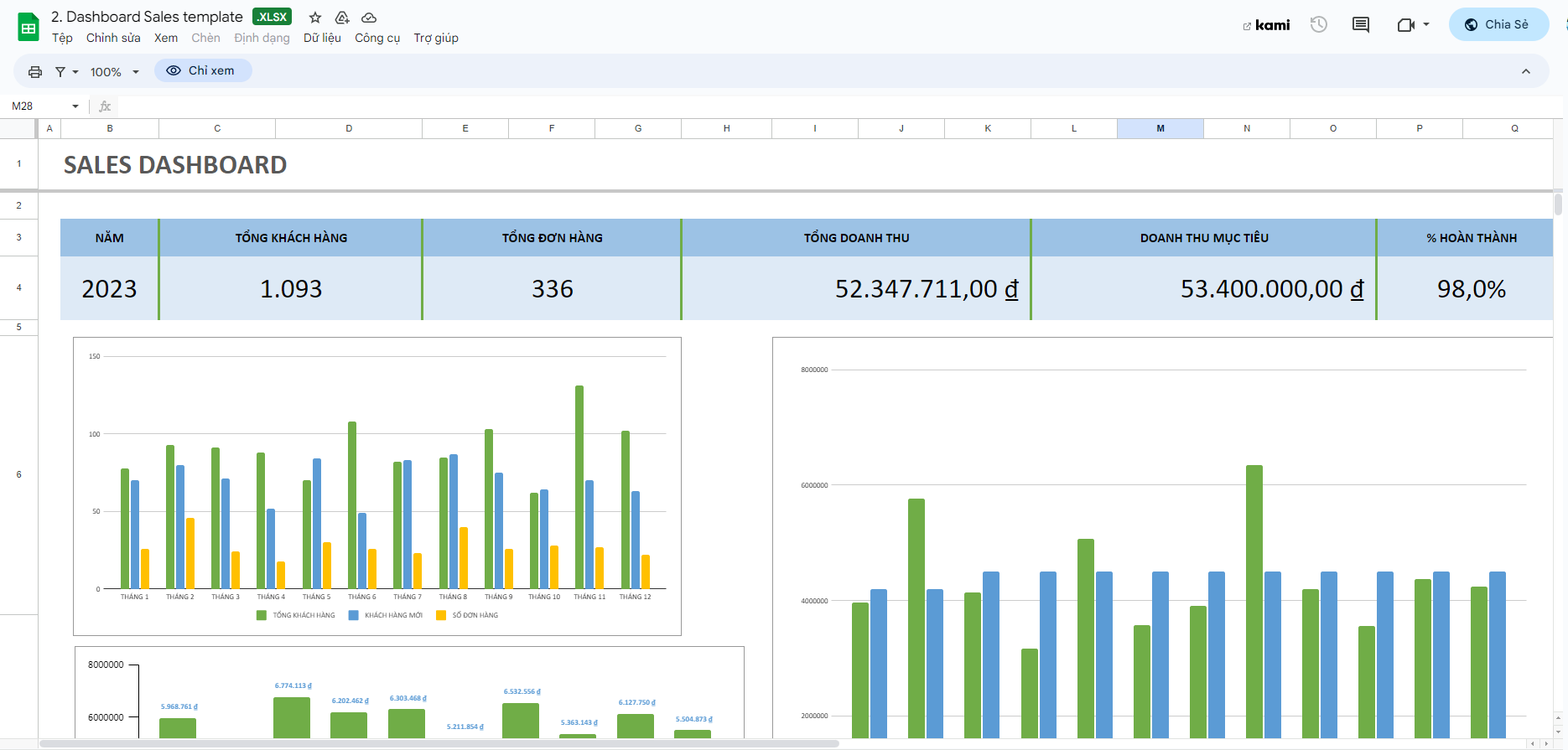Star the Dashboard Sales template file
The image size is (1568, 750).
[315, 18]
